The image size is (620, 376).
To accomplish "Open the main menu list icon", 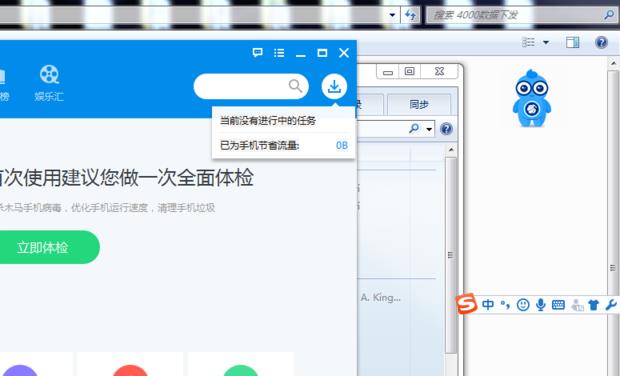I will [x=279, y=53].
